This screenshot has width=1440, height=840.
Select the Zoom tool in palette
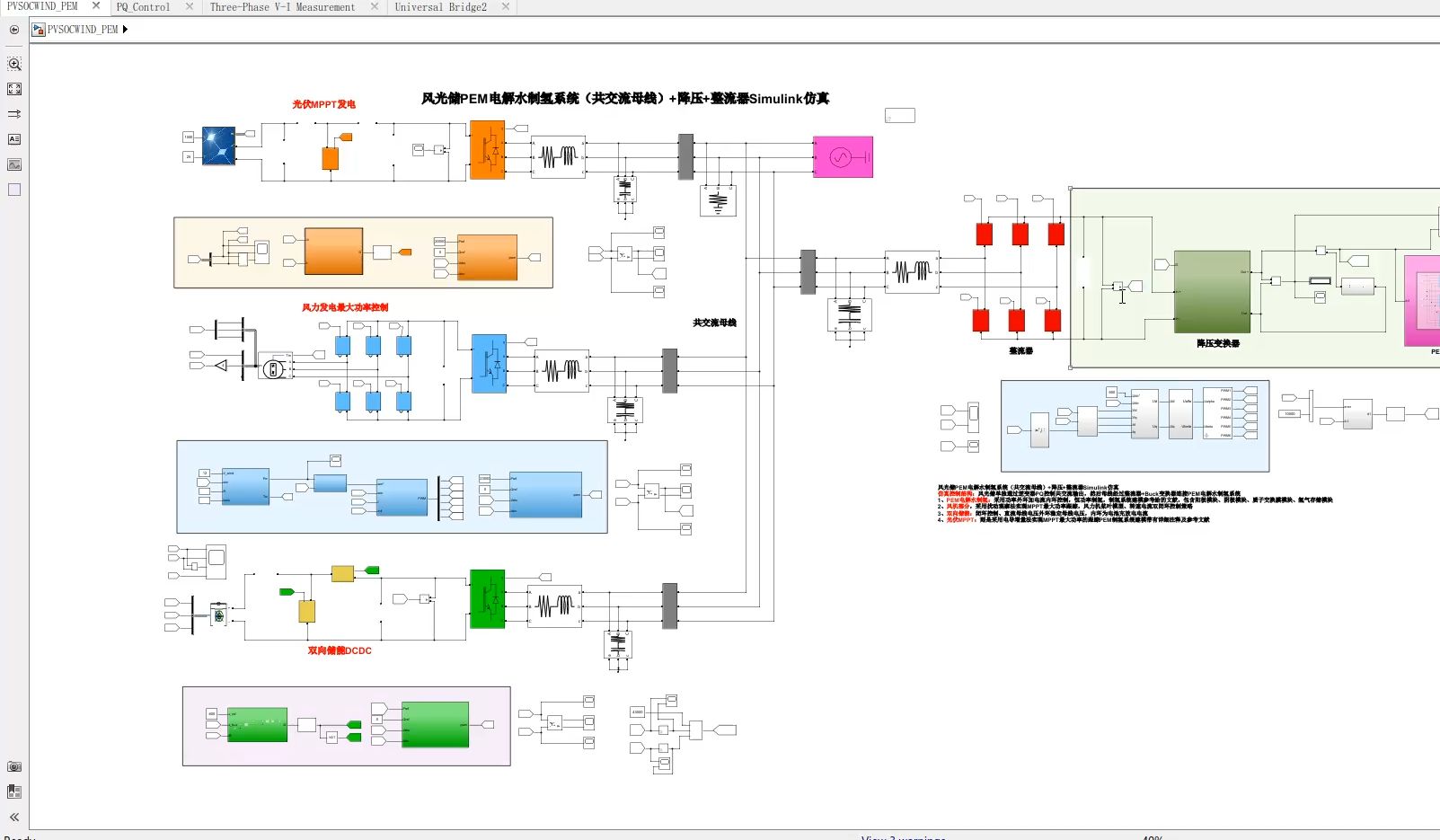14,64
